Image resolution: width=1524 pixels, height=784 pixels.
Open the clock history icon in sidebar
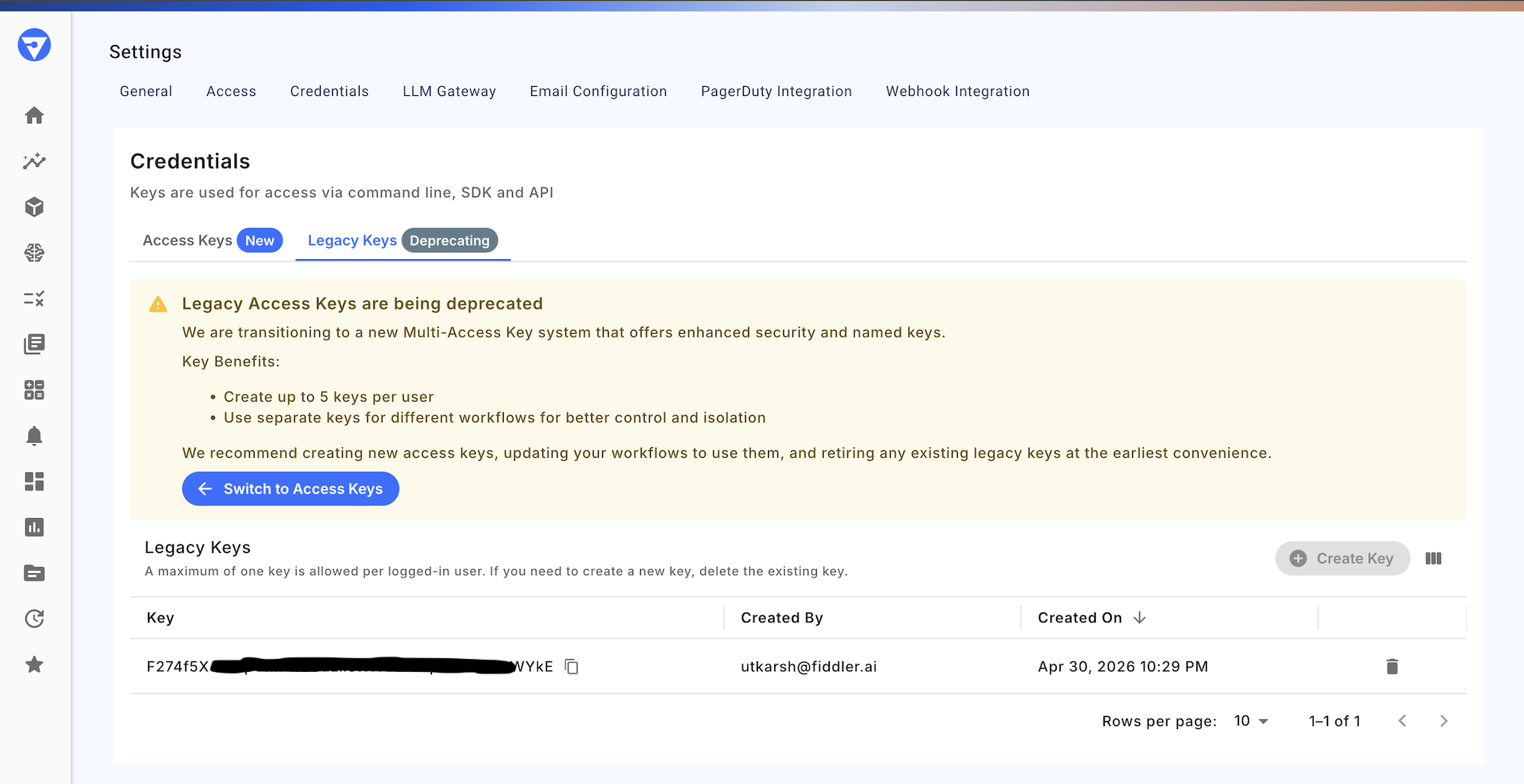pyautogui.click(x=34, y=619)
